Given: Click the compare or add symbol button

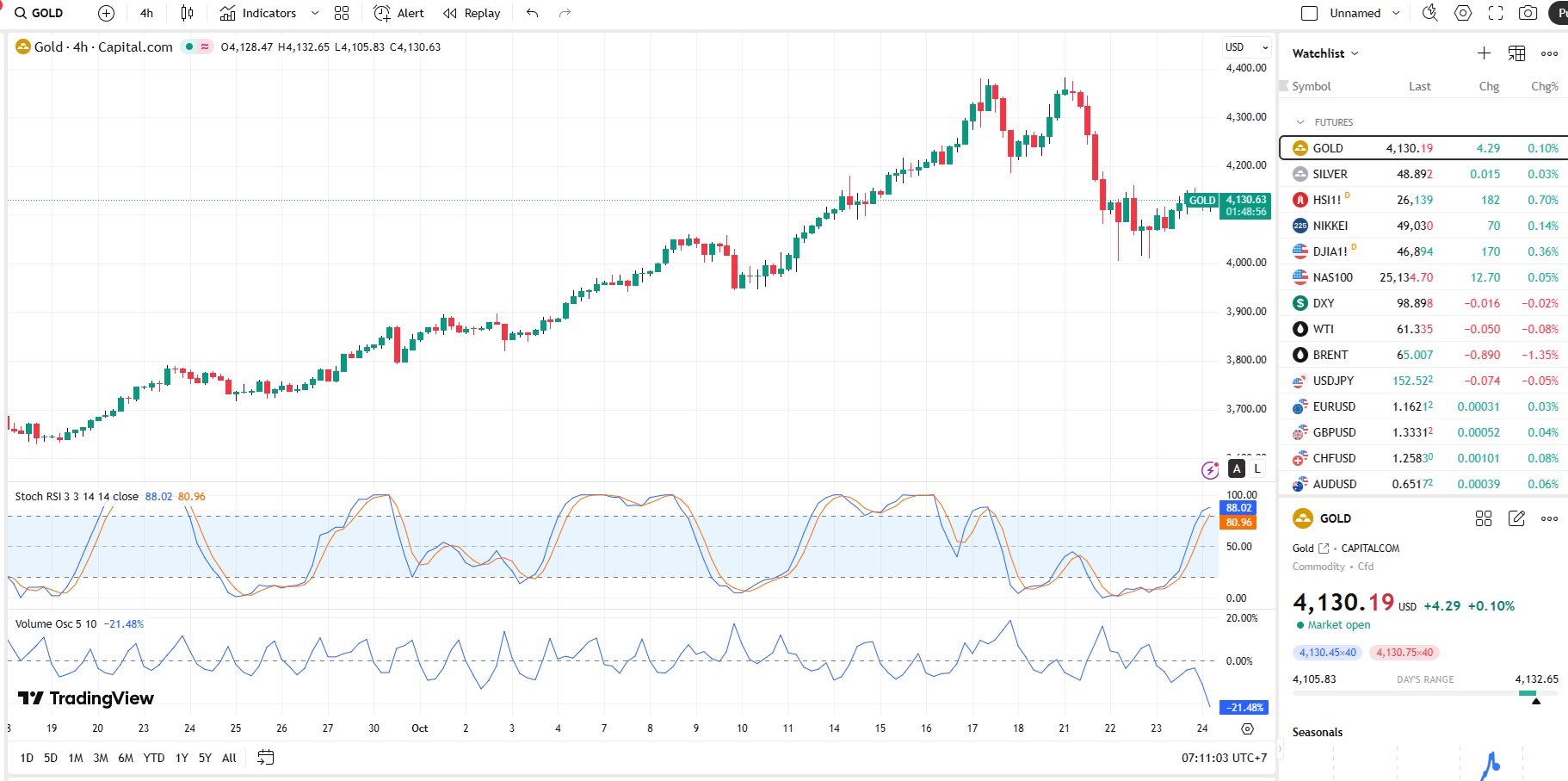Looking at the screenshot, I should coord(106,13).
